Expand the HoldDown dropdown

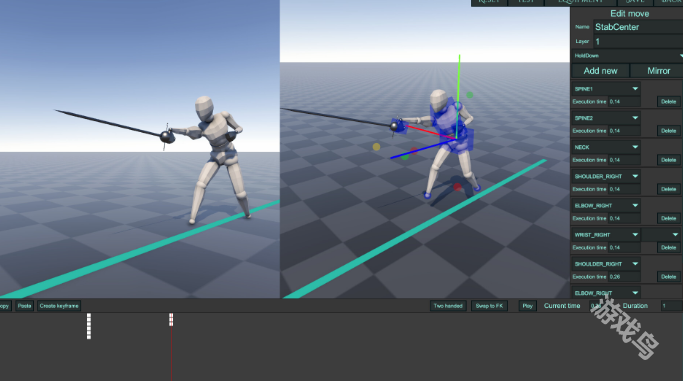click(627, 56)
